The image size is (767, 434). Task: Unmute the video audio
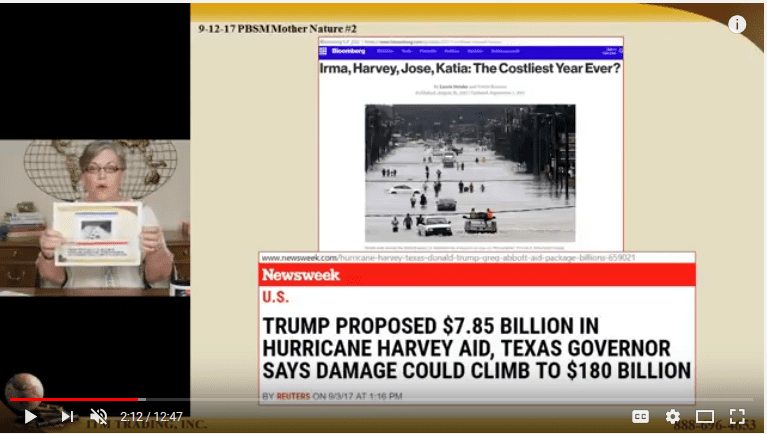click(x=98, y=416)
